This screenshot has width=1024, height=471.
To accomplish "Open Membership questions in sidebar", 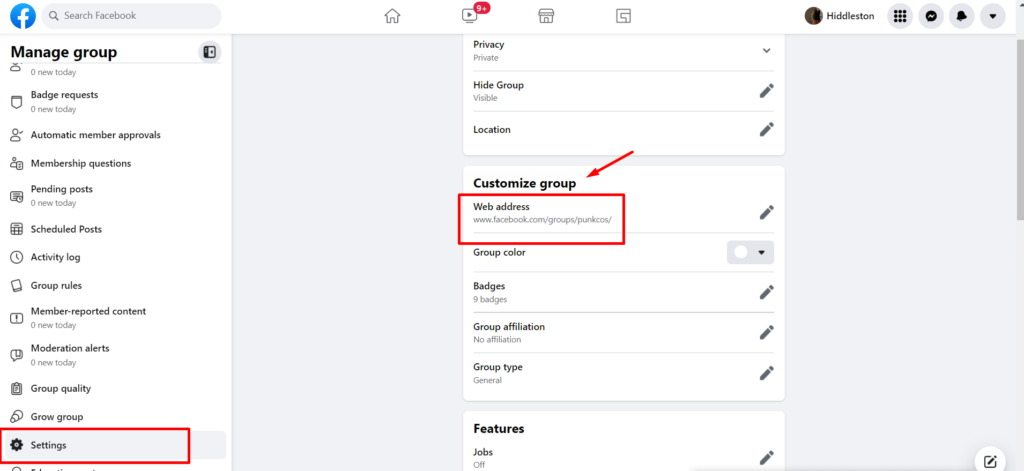I will click(x=114, y=163).
